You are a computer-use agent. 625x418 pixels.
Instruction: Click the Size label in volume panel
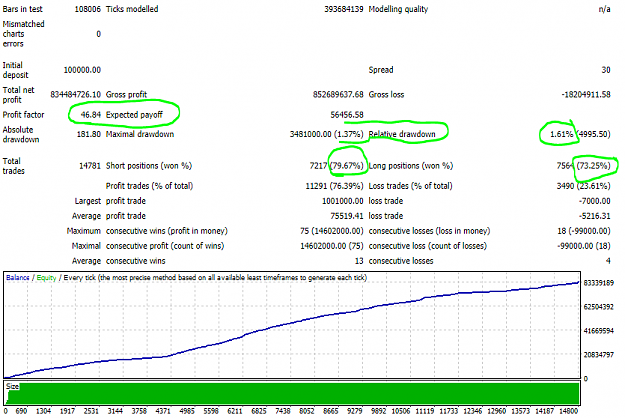(12, 387)
